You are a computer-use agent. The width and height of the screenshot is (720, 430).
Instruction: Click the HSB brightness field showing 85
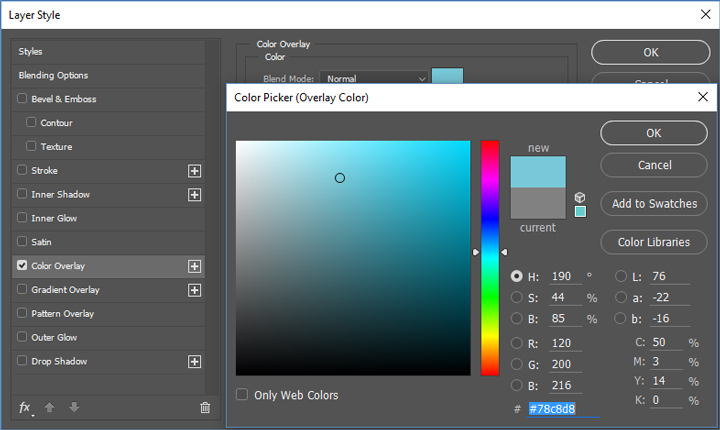[566, 319]
